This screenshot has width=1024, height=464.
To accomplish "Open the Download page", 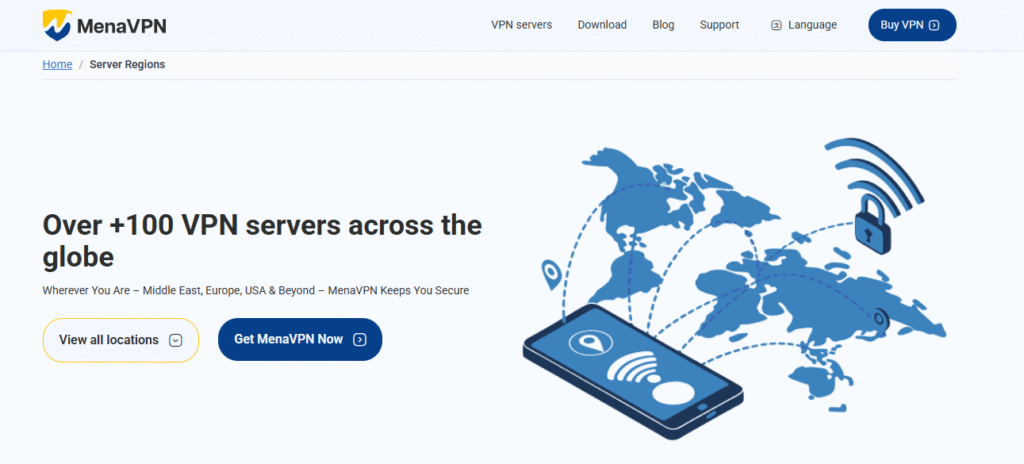I will (602, 25).
